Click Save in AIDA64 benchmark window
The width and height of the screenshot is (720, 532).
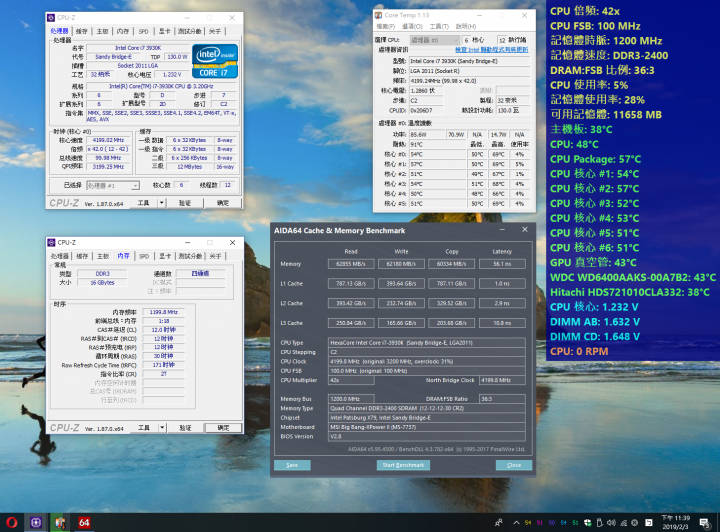(x=292, y=465)
